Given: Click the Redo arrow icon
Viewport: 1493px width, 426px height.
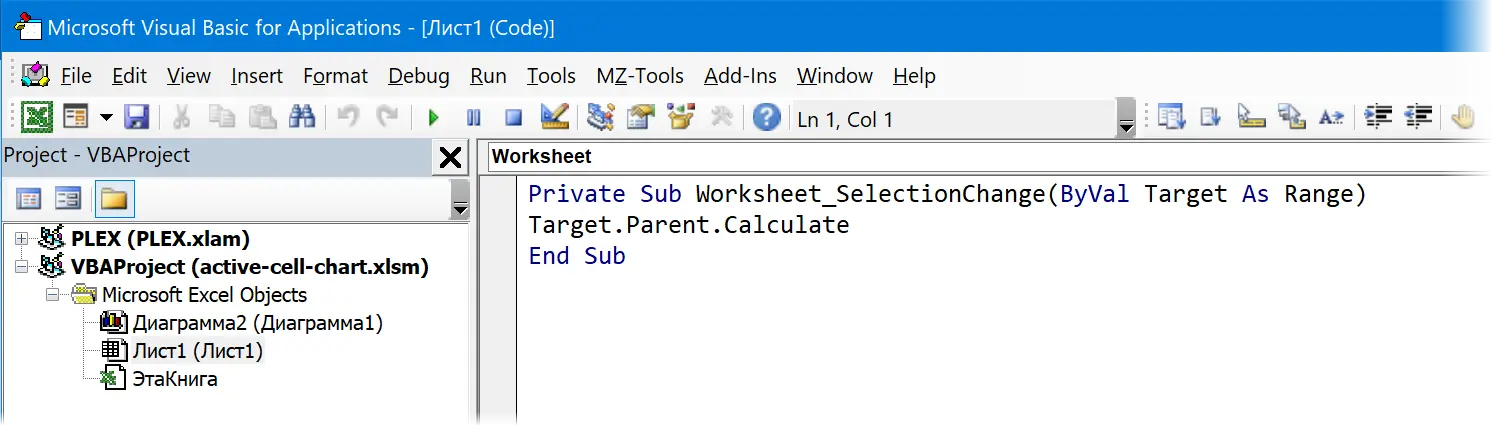Looking at the screenshot, I should point(387,118).
